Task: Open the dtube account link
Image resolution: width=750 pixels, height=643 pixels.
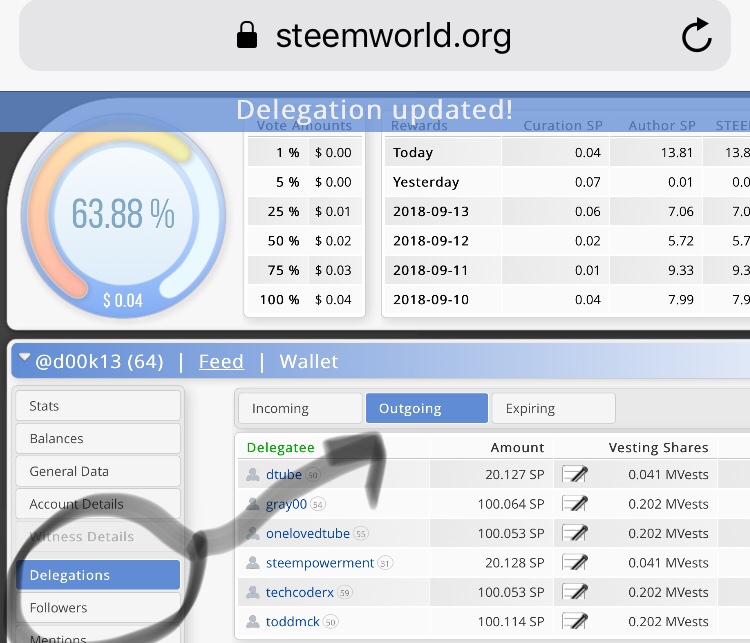Action: tap(284, 474)
